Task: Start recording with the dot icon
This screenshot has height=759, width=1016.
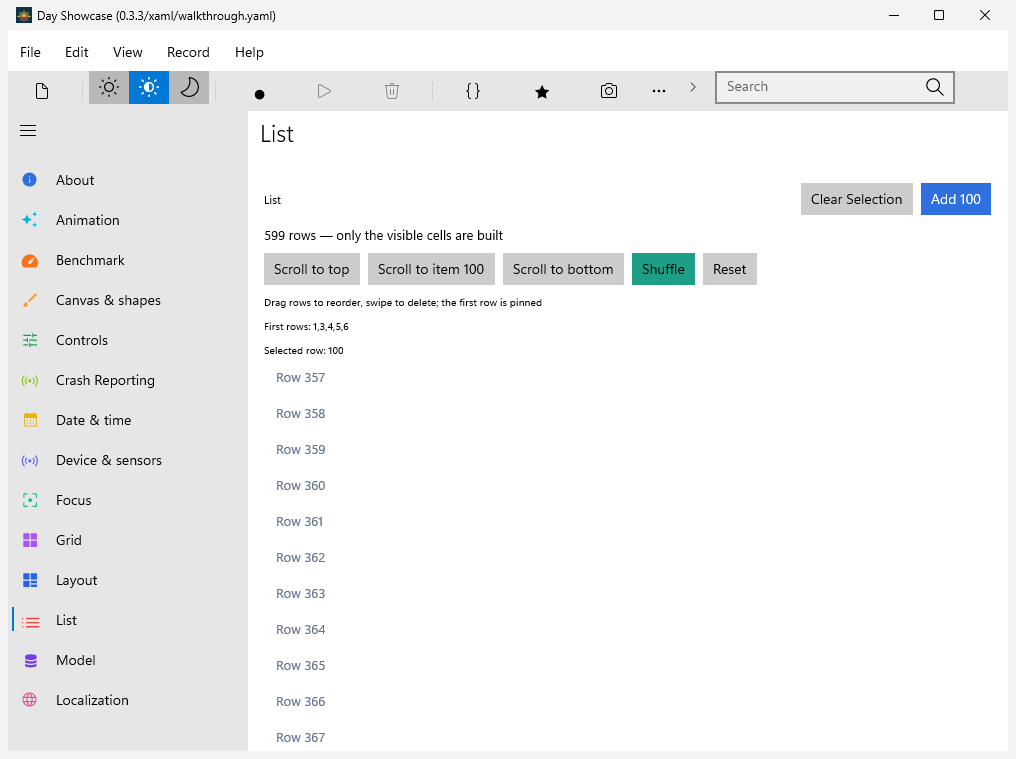Action: (x=259, y=95)
